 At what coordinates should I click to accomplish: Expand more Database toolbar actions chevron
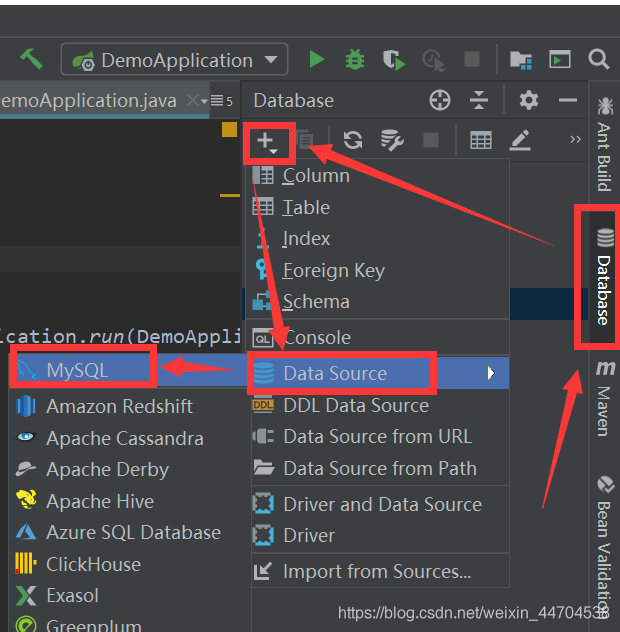(575, 139)
